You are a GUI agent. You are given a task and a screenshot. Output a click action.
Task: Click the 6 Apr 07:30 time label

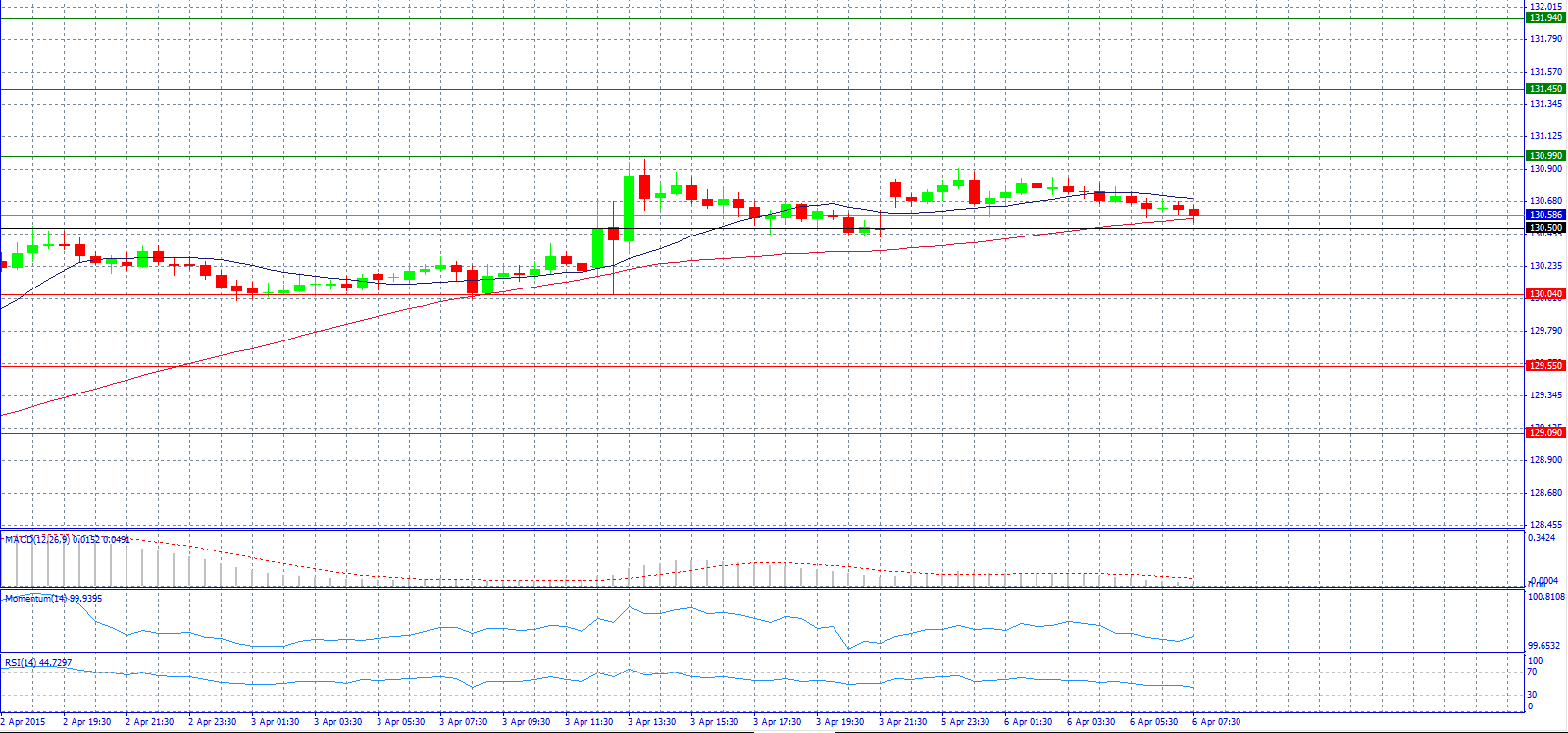click(1217, 722)
